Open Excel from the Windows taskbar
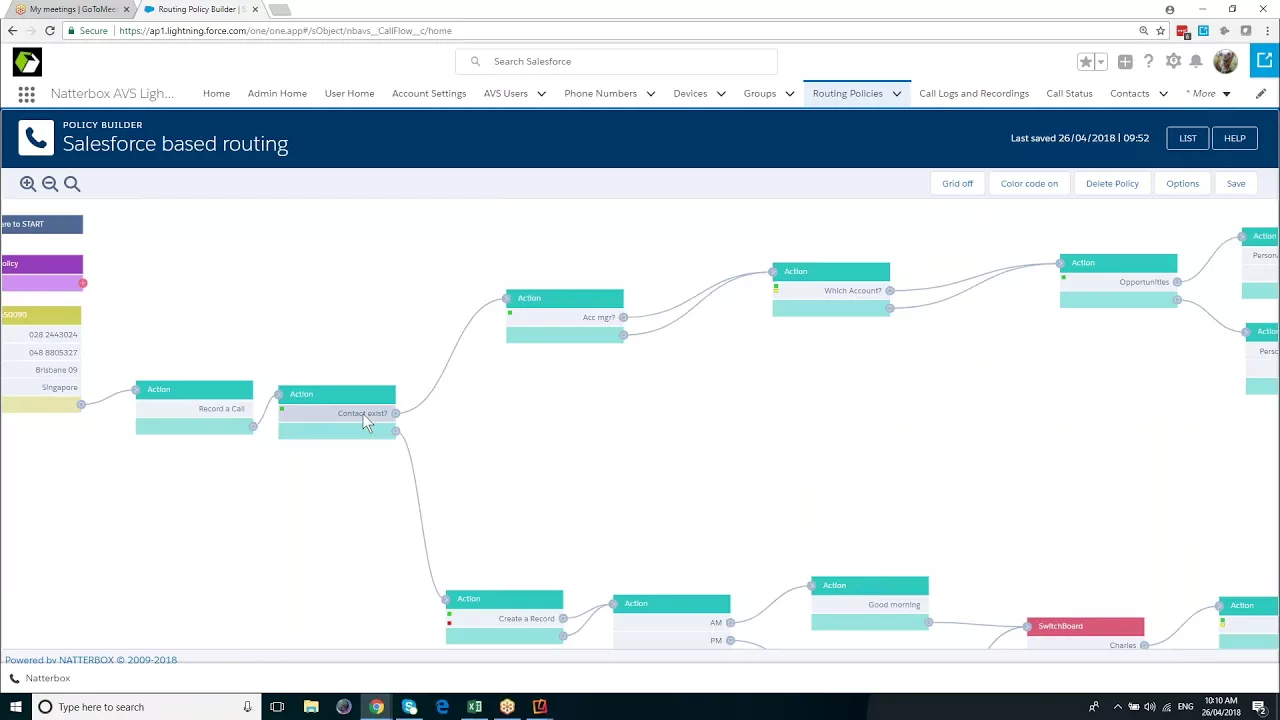Screen dimensions: 1280x720 (475, 707)
